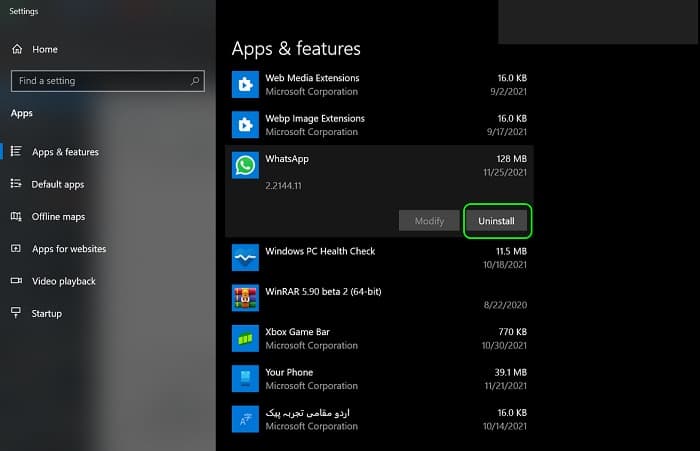Uninstall WhatsApp
This screenshot has width=700, height=451.
(496, 221)
